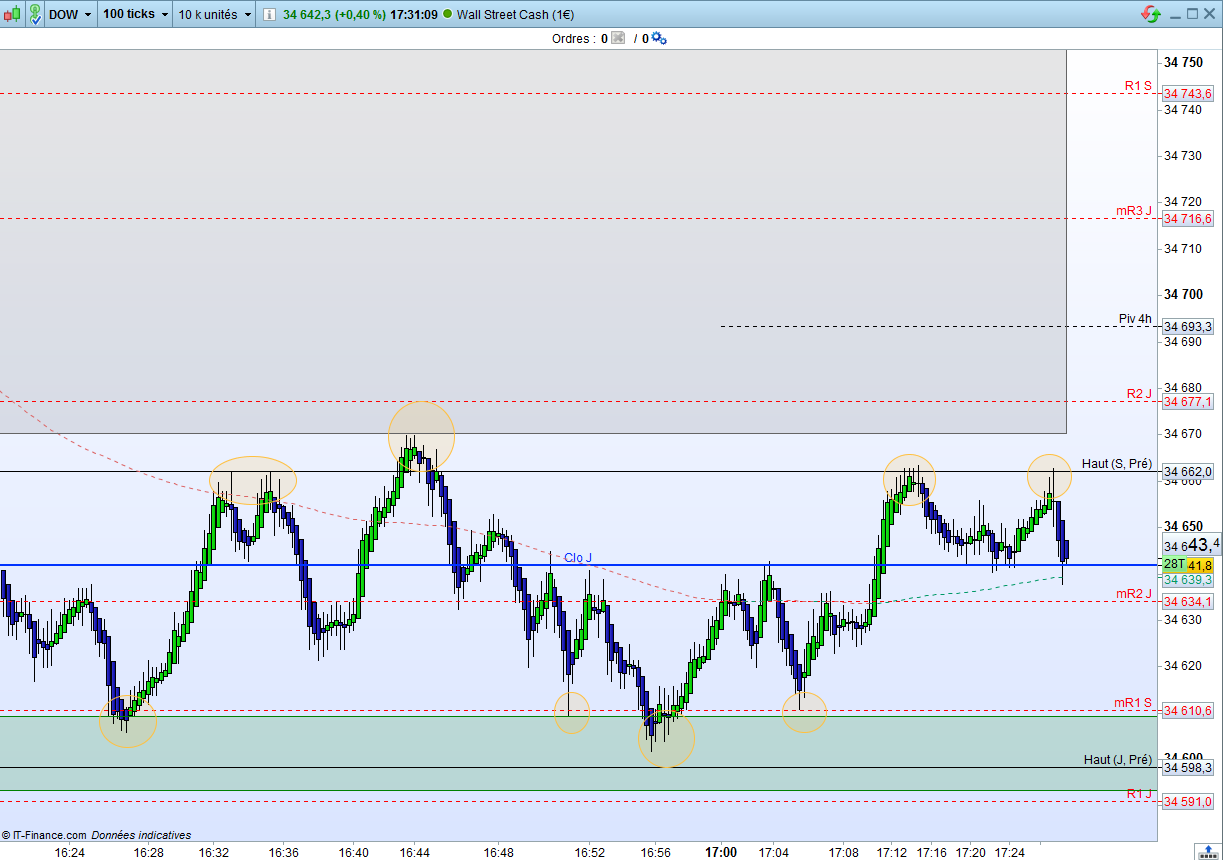Click the 34 662,0 price tag
The height and width of the screenshot is (860, 1223).
[1188, 472]
